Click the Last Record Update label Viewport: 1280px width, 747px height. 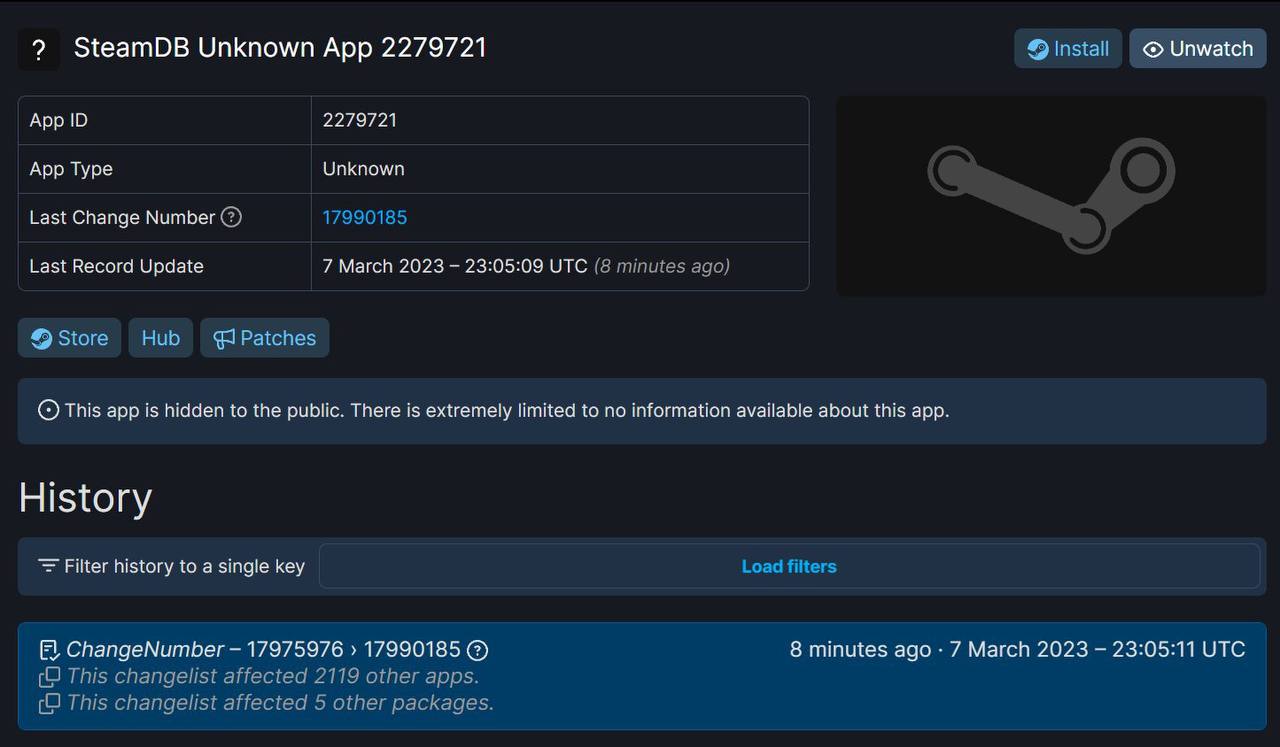point(116,266)
